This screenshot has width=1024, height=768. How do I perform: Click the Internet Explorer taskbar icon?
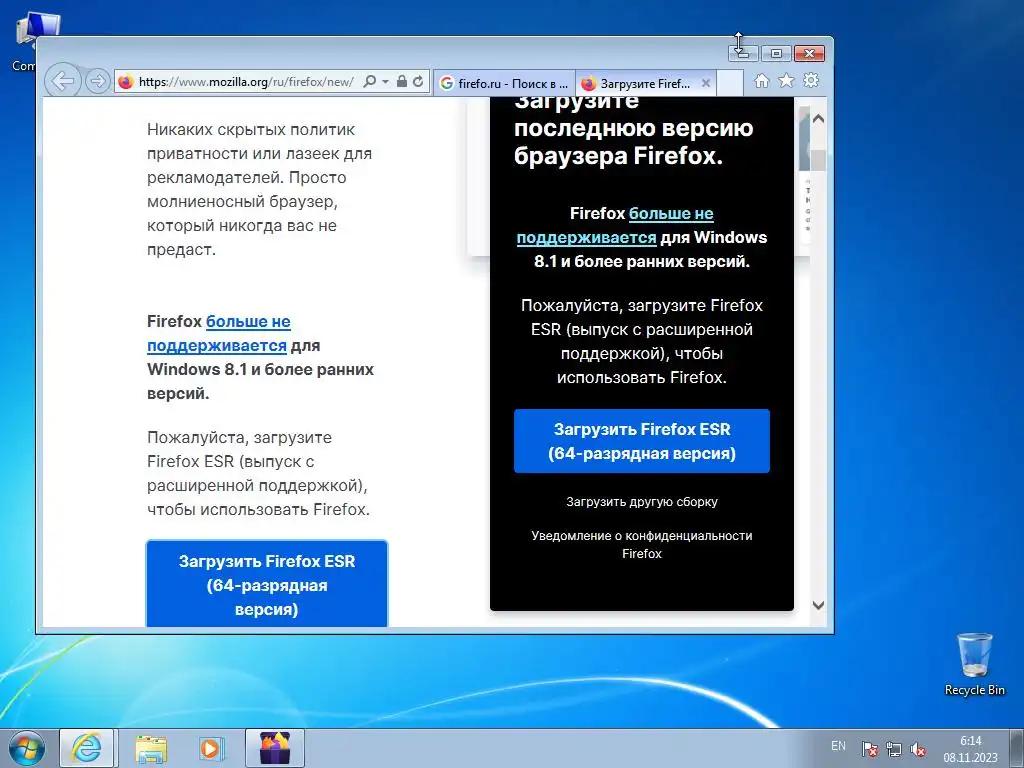click(87, 748)
